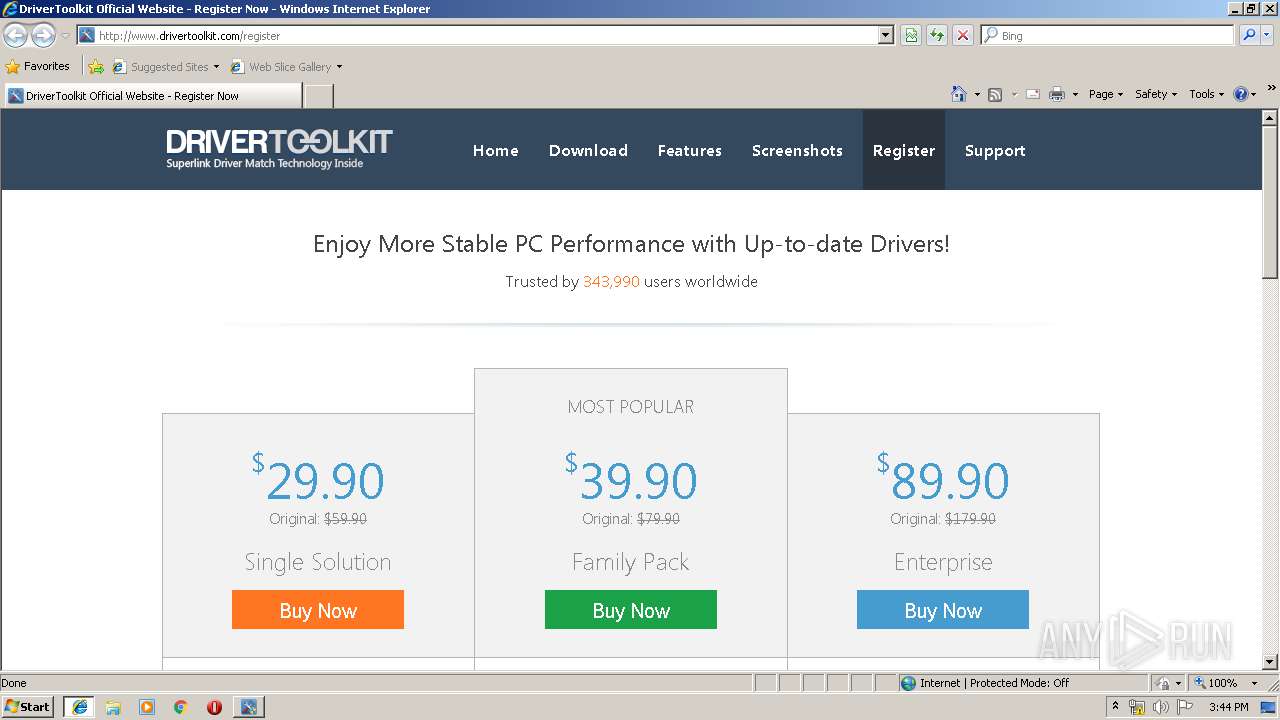Click the taskbar clock showing 3:44 PM
Screen dimensions: 1280x720
(1228, 707)
